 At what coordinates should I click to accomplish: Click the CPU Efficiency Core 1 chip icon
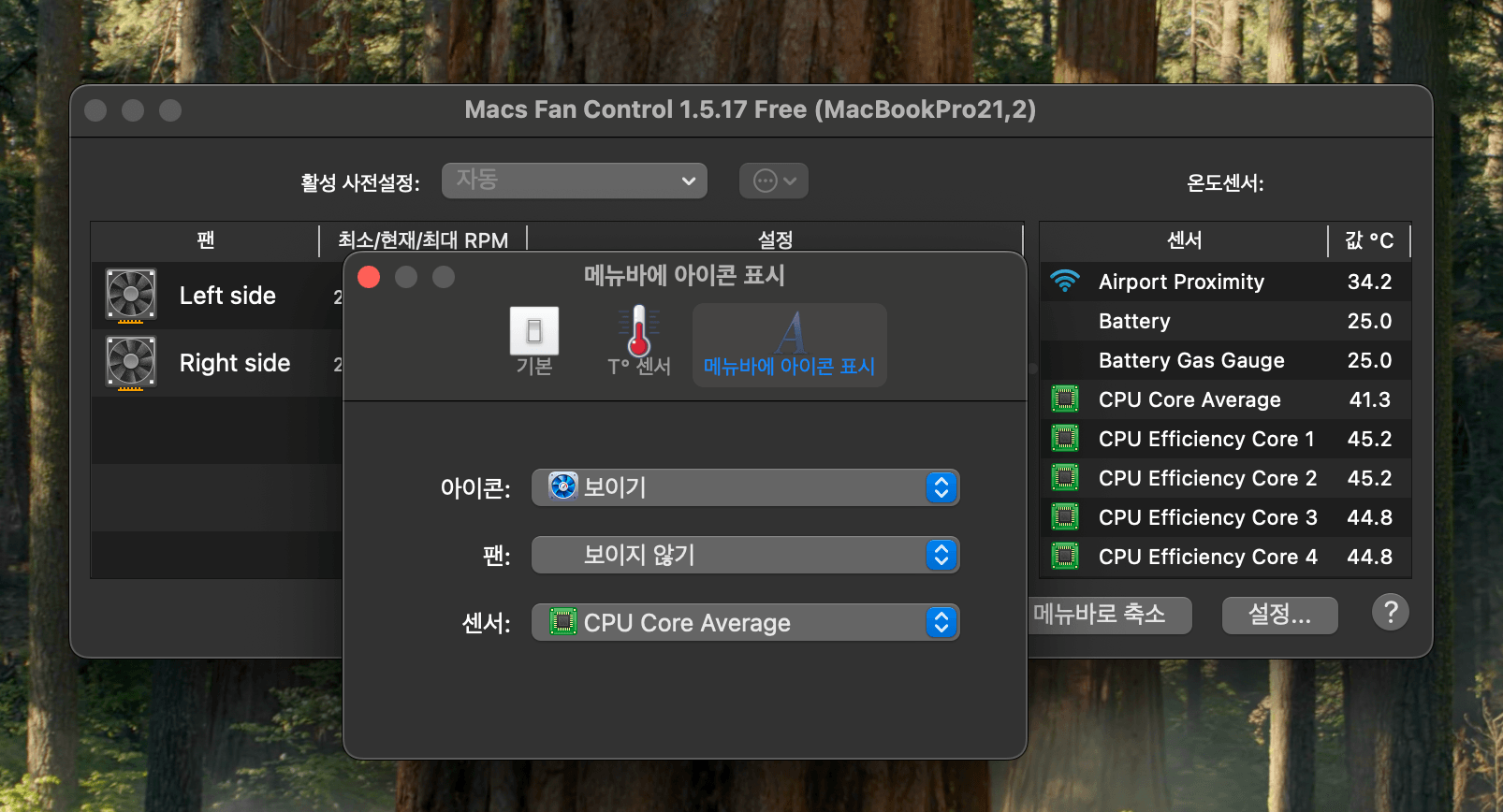(x=1065, y=439)
